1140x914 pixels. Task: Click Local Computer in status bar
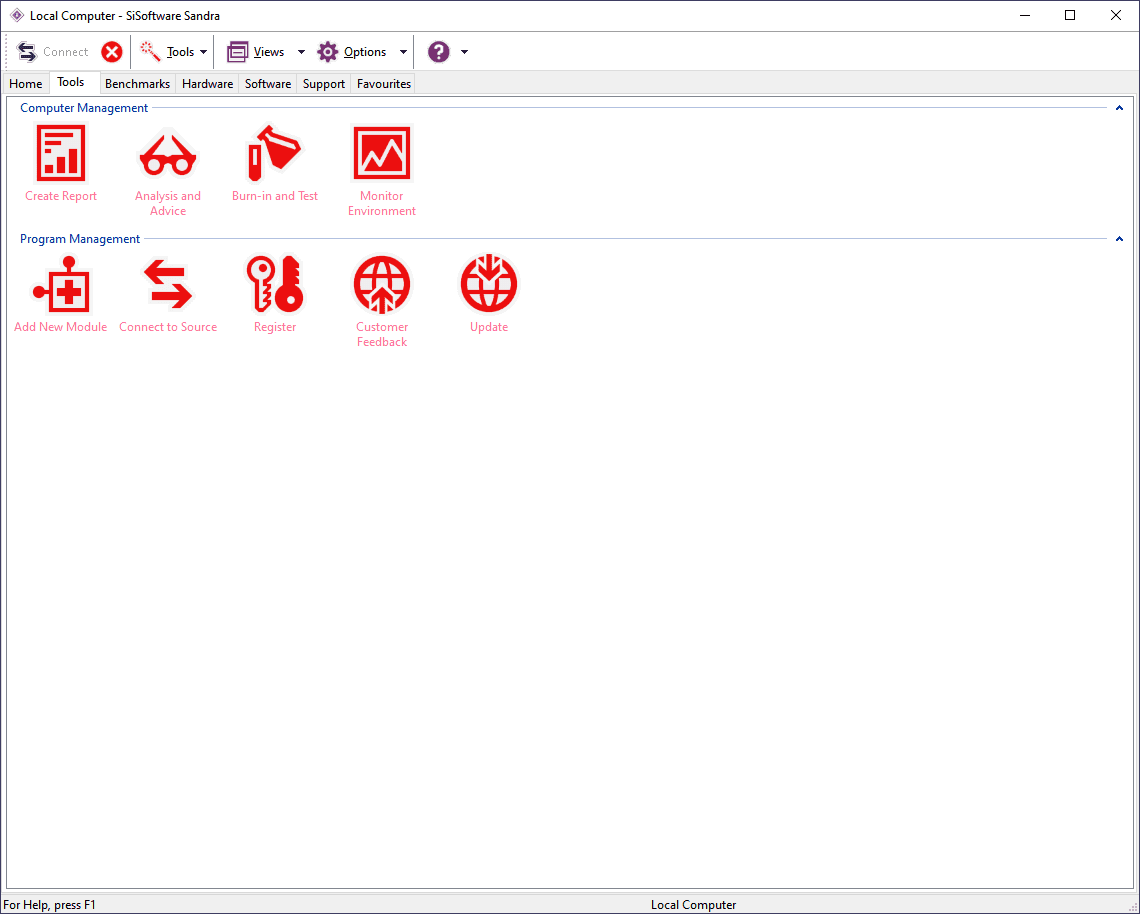coord(693,905)
